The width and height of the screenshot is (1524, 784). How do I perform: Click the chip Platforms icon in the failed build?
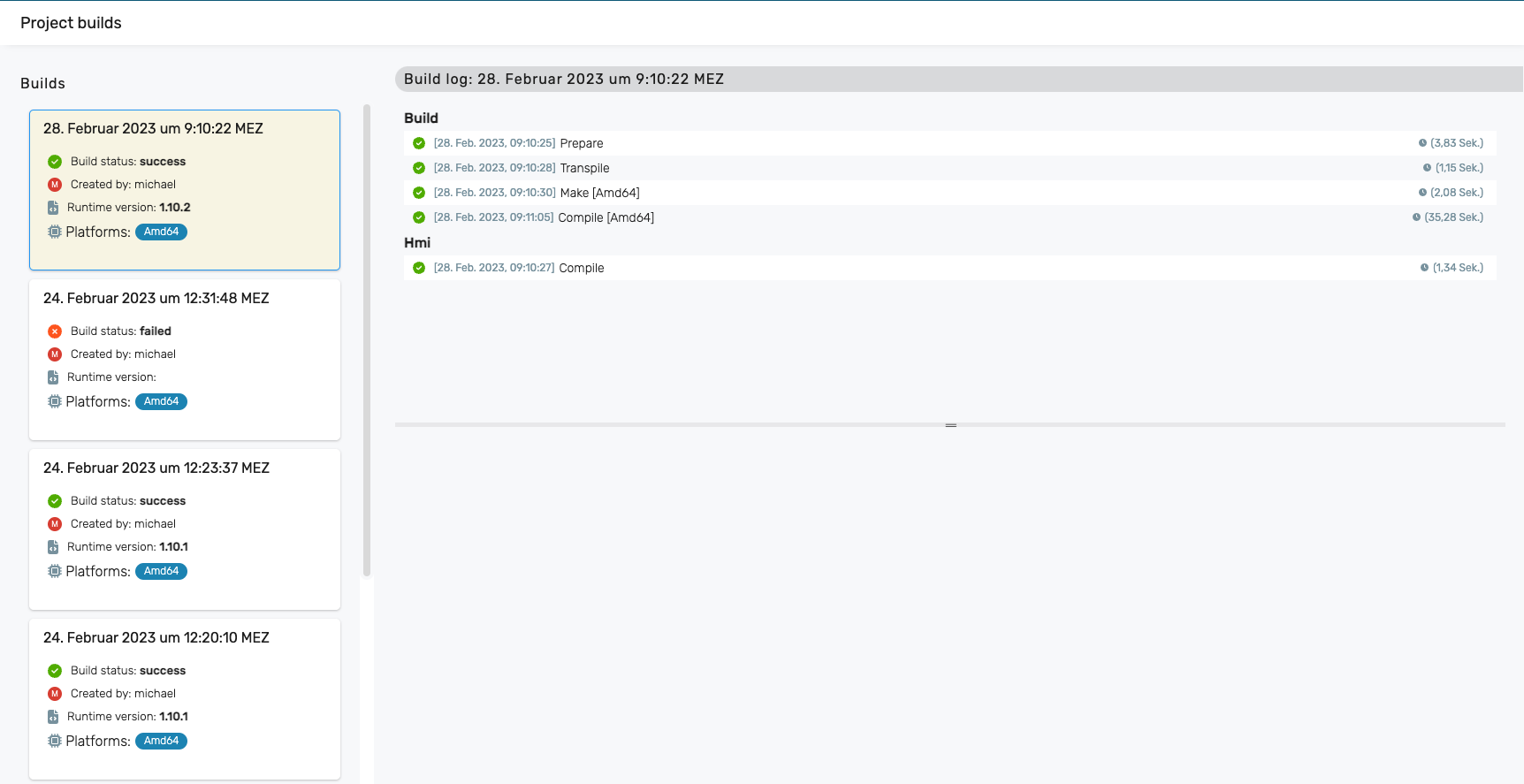(x=55, y=401)
